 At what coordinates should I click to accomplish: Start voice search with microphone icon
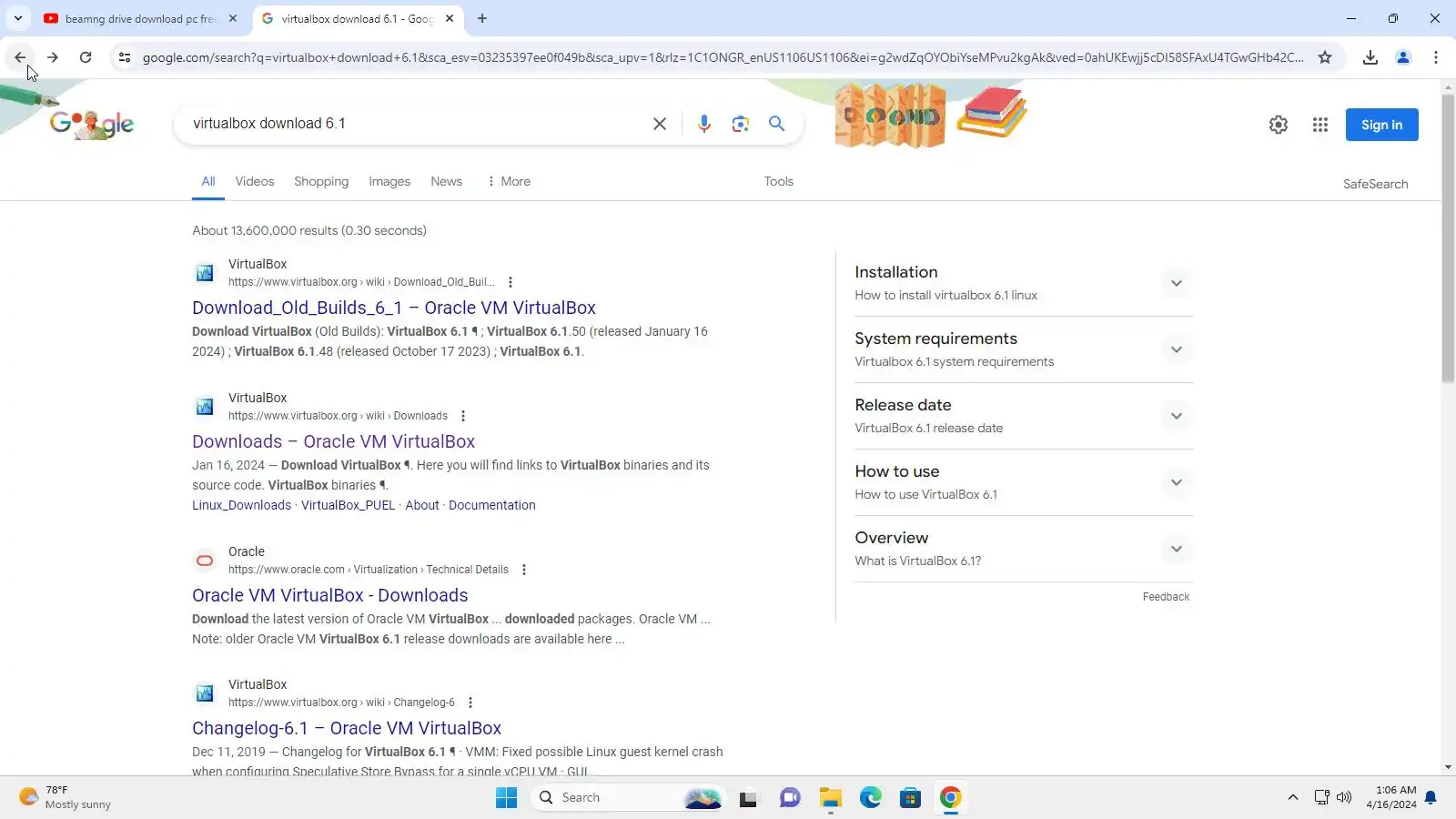pyautogui.click(x=704, y=124)
